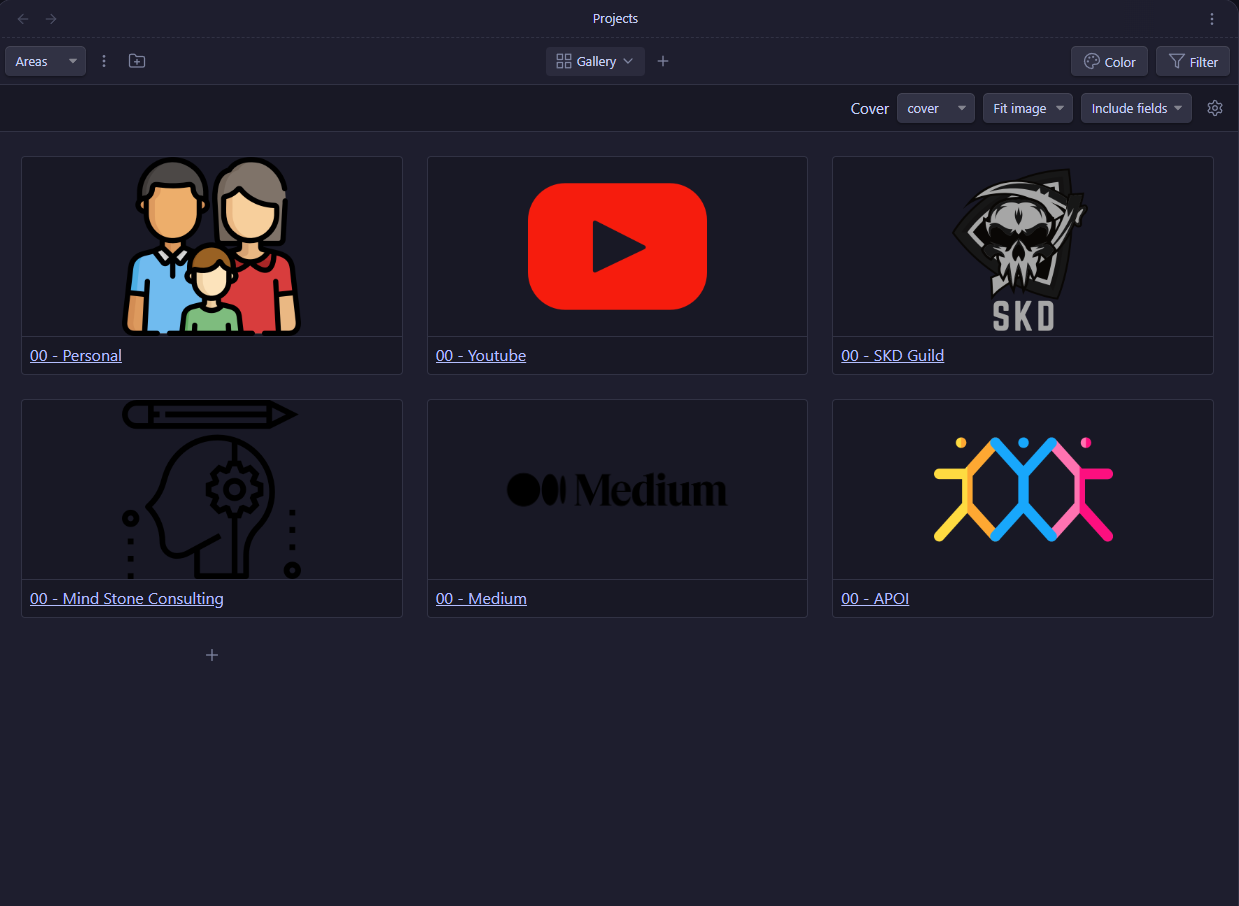
Task: Open the APOI colorful logo cover
Action: click(x=1023, y=489)
